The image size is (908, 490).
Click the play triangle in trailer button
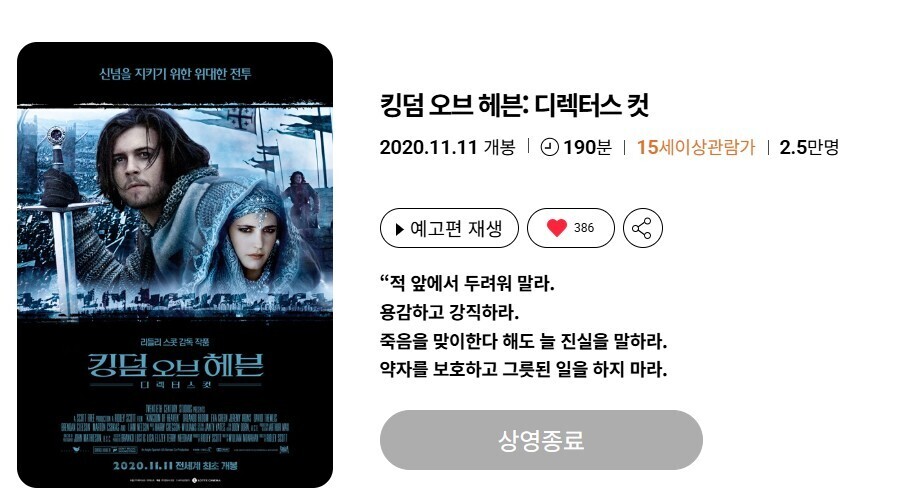[x=399, y=229]
